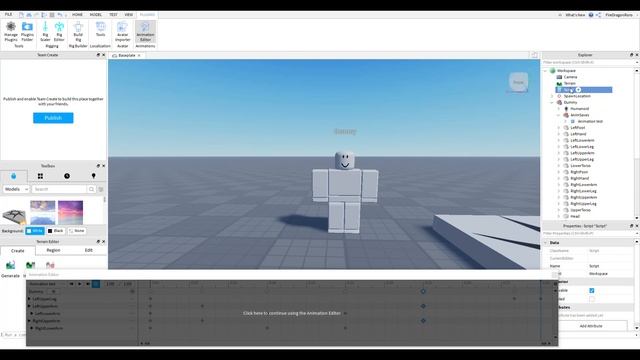
Task: Expand the SpawnLocation node
Action: click(x=552, y=96)
